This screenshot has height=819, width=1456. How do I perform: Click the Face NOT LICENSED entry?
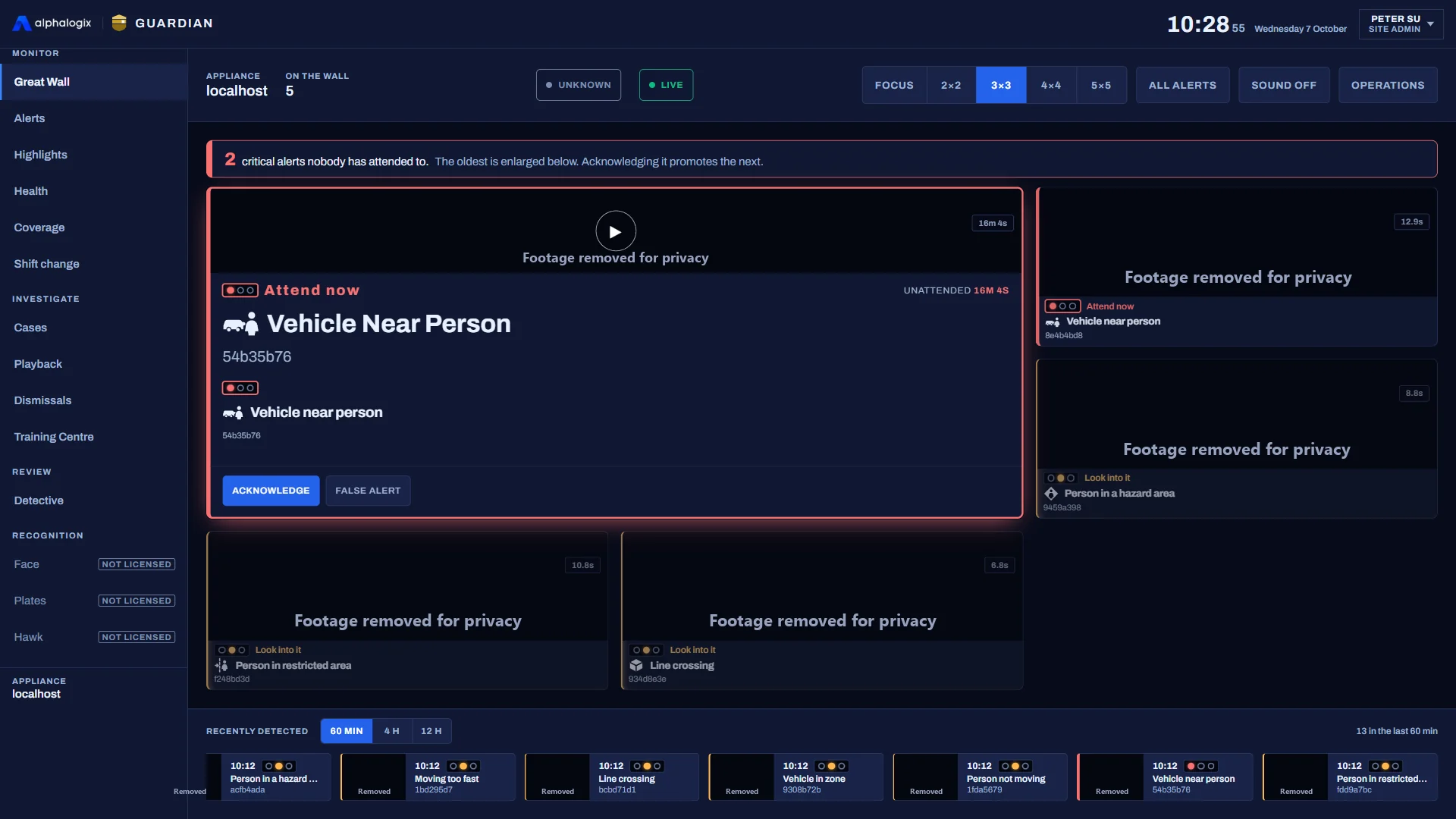pos(94,564)
